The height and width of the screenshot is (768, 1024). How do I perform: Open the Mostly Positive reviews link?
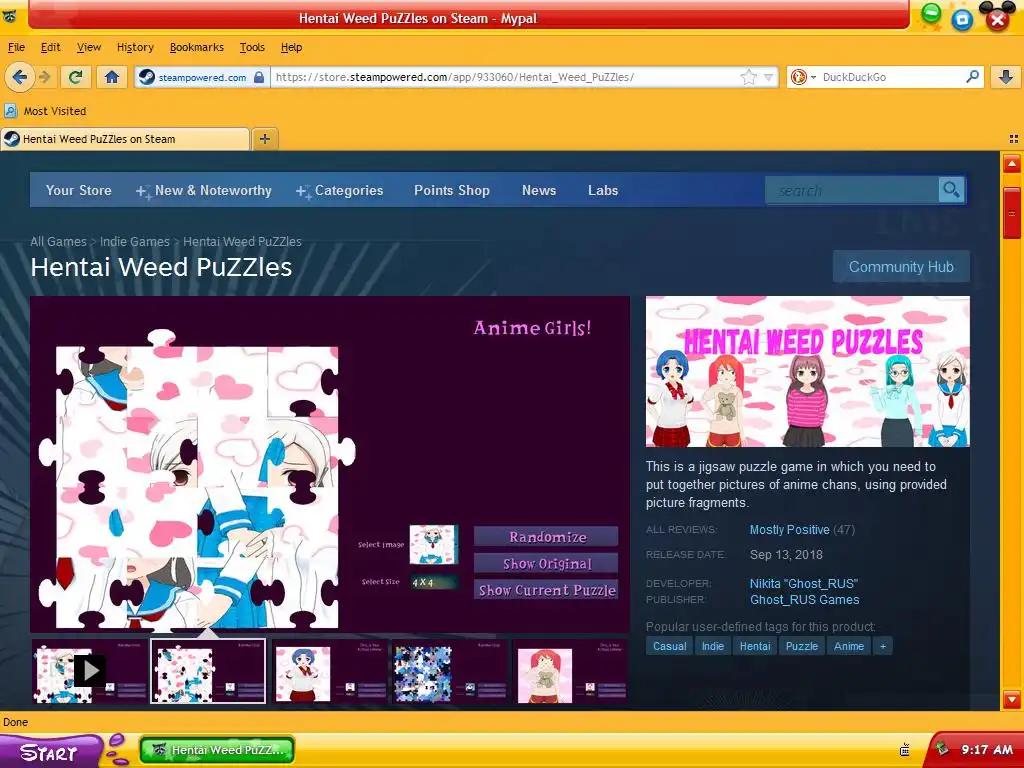(789, 530)
